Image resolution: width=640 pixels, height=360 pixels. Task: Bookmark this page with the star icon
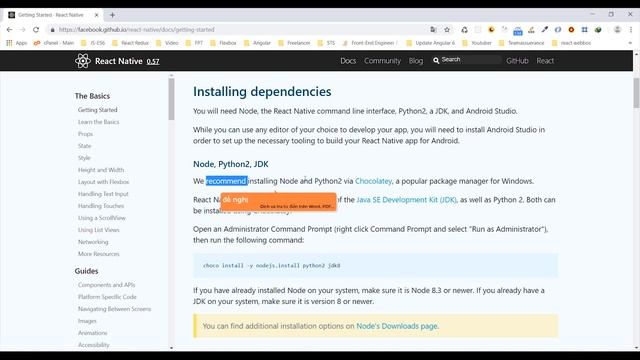447,30
